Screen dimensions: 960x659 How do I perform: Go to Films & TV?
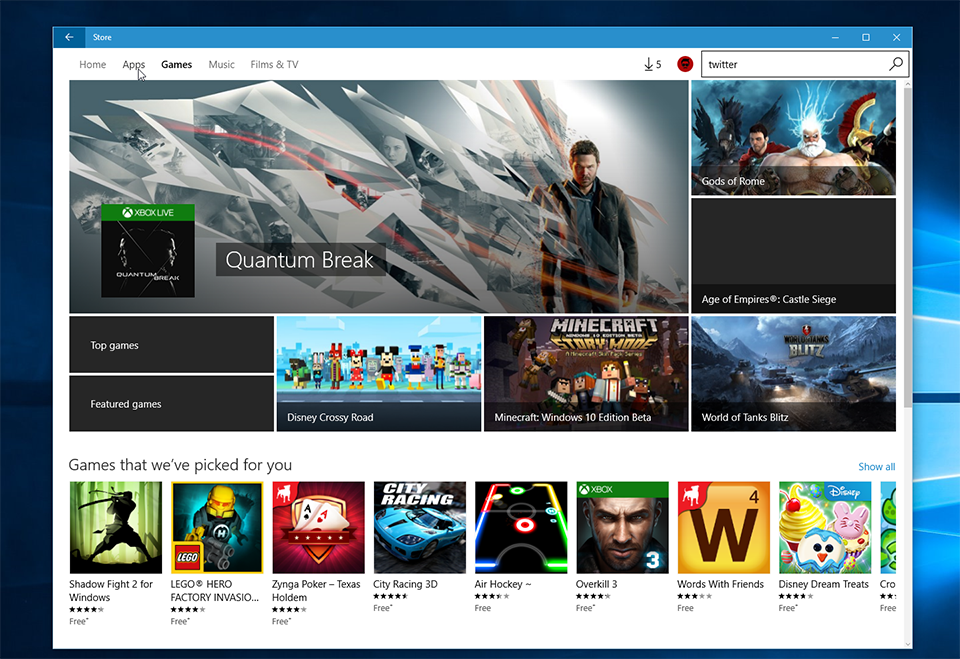274,64
